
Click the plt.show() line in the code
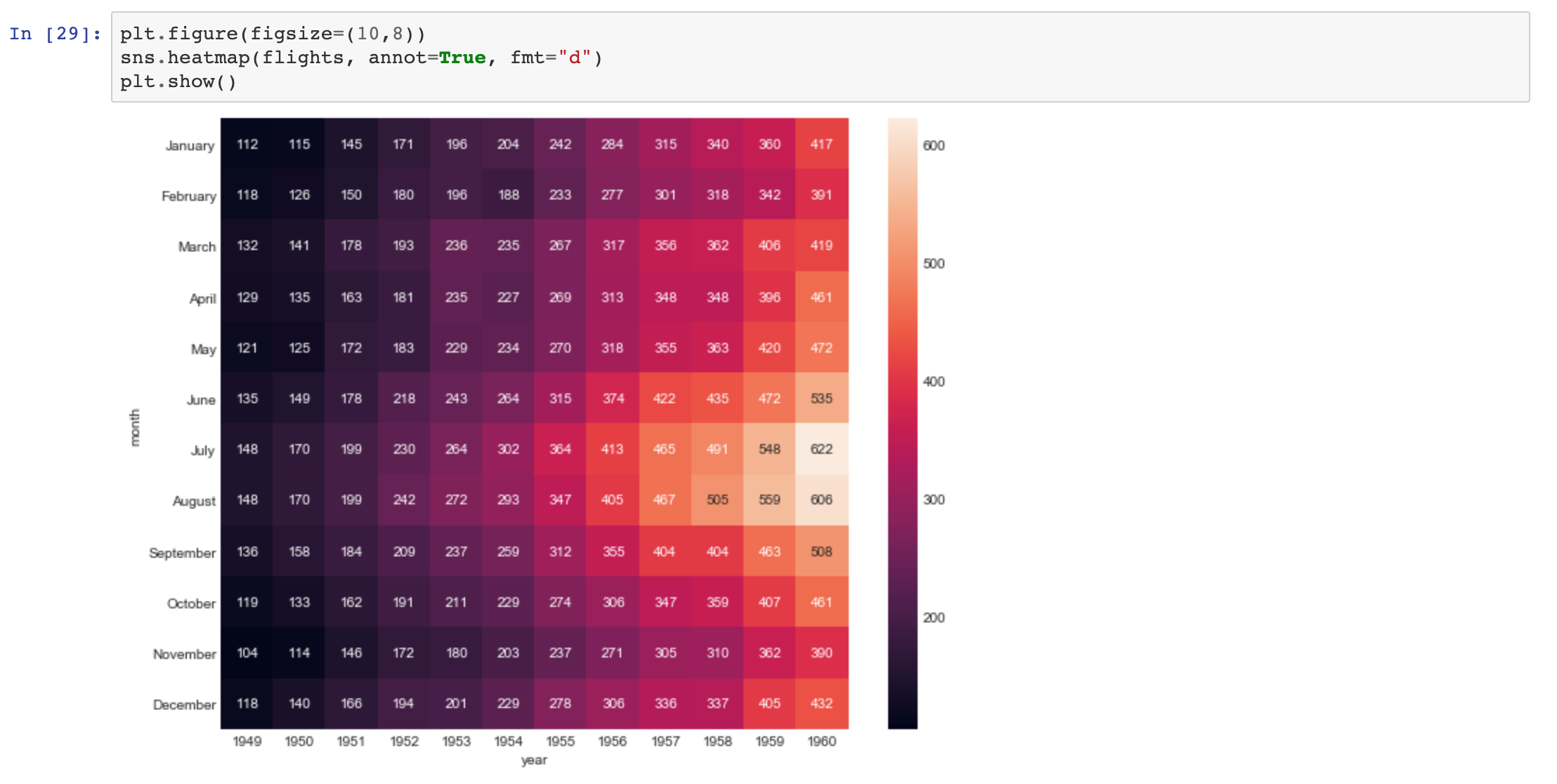[178, 81]
